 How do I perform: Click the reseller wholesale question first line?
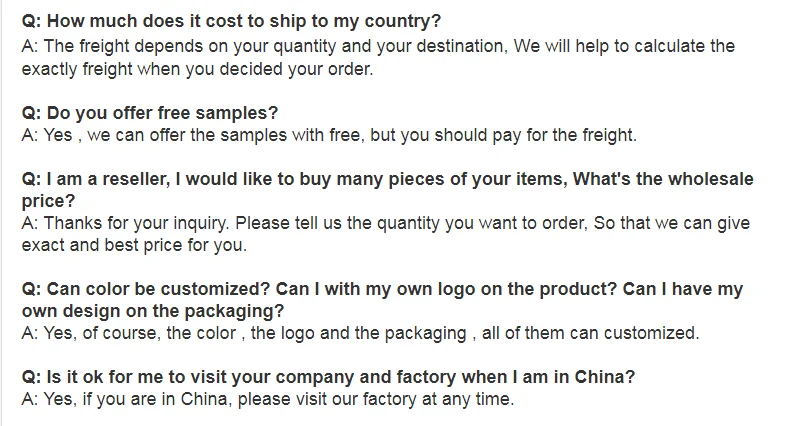pyautogui.click(x=387, y=179)
